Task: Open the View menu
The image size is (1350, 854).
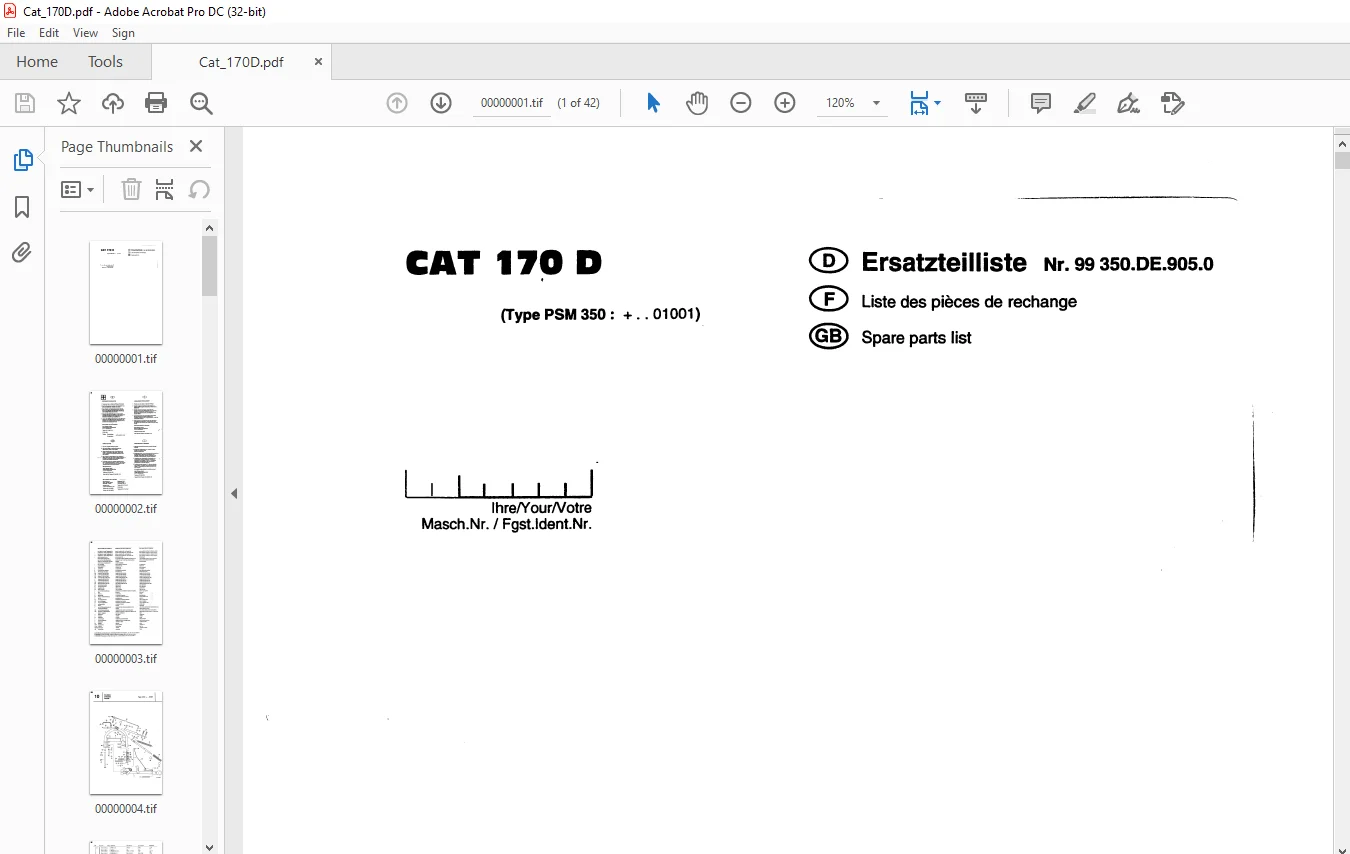Action: click(85, 33)
